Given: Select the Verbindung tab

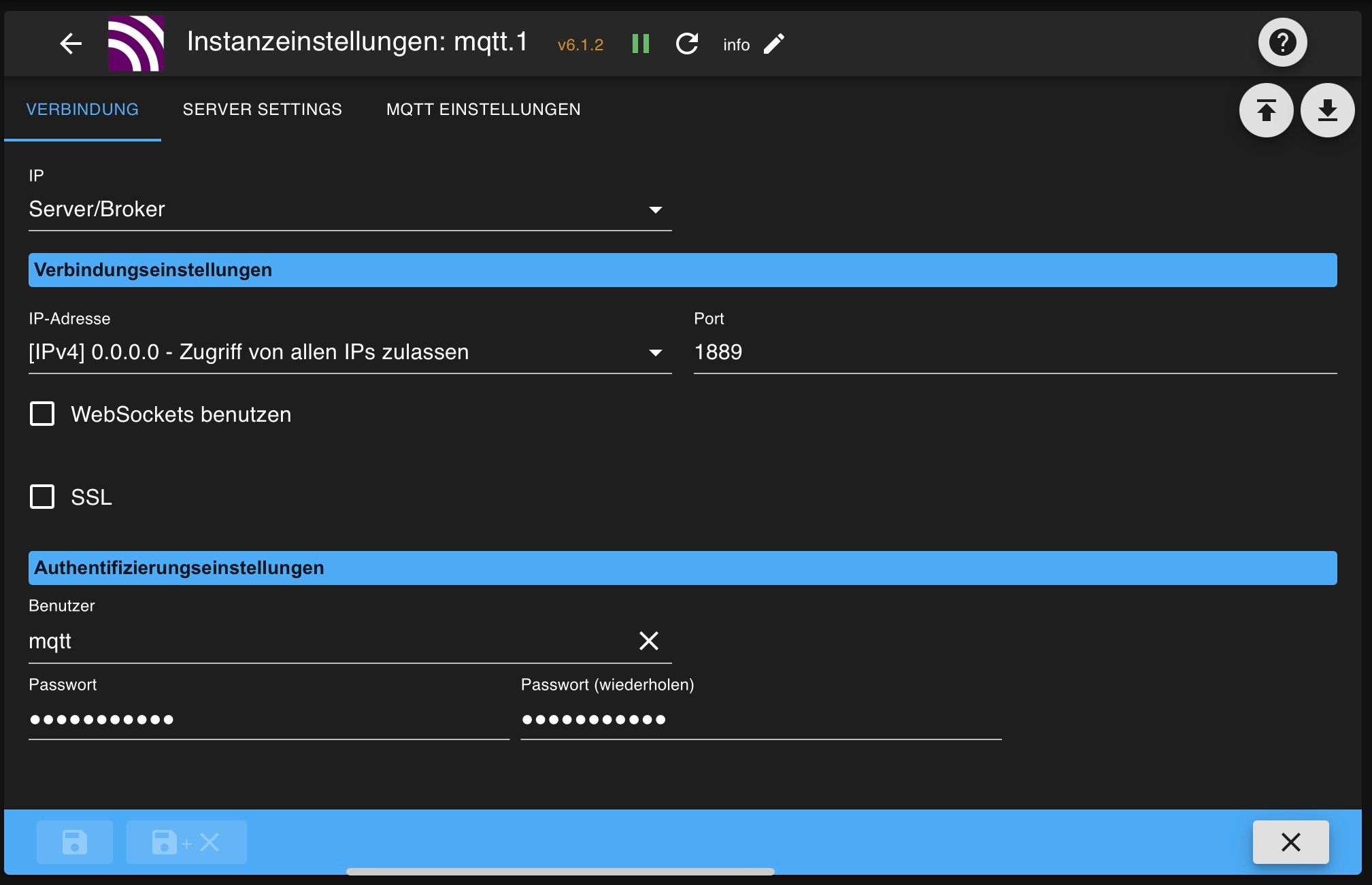Looking at the screenshot, I should point(82,110).
